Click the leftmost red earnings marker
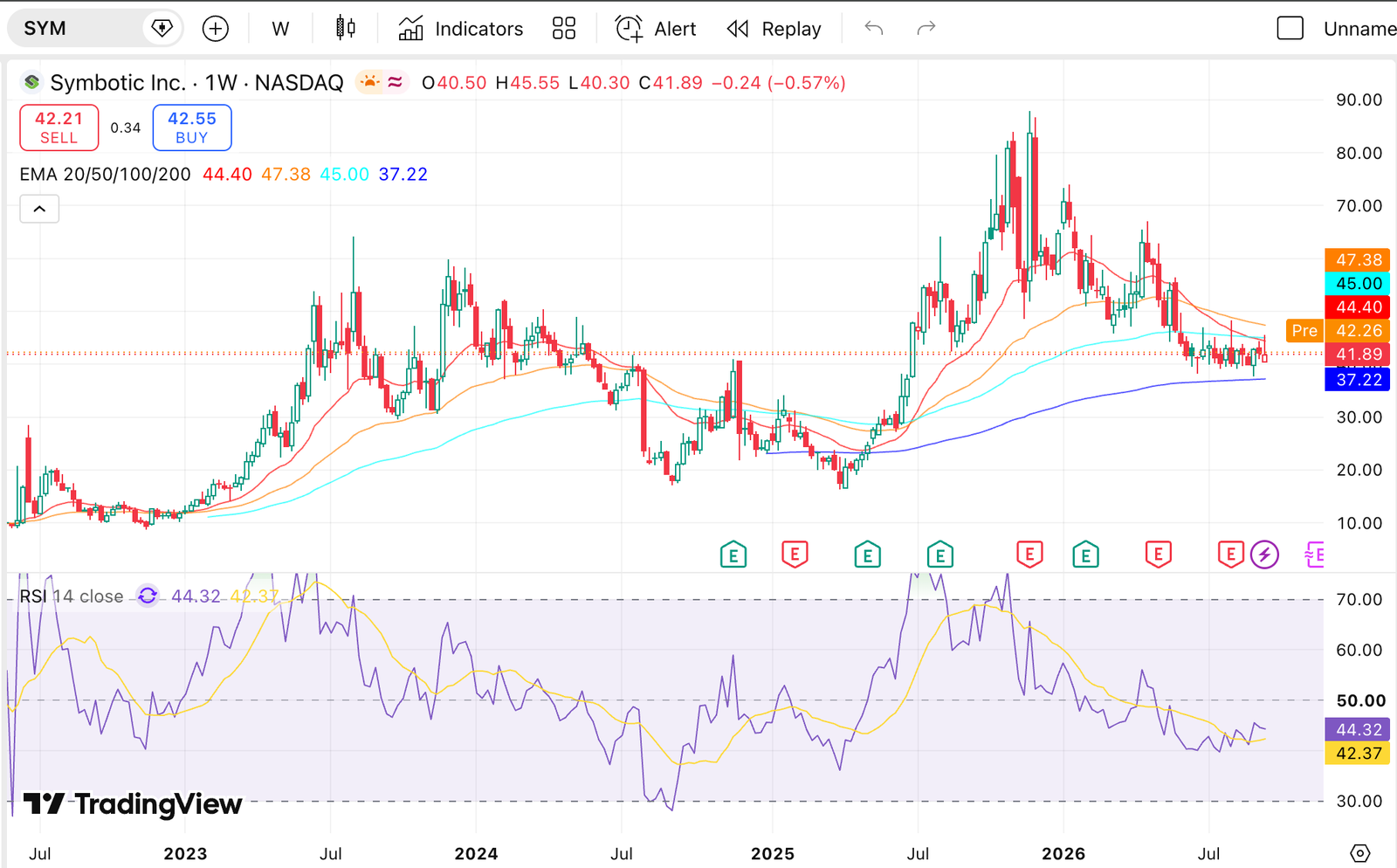1397x868 pixels. (795, 555)
